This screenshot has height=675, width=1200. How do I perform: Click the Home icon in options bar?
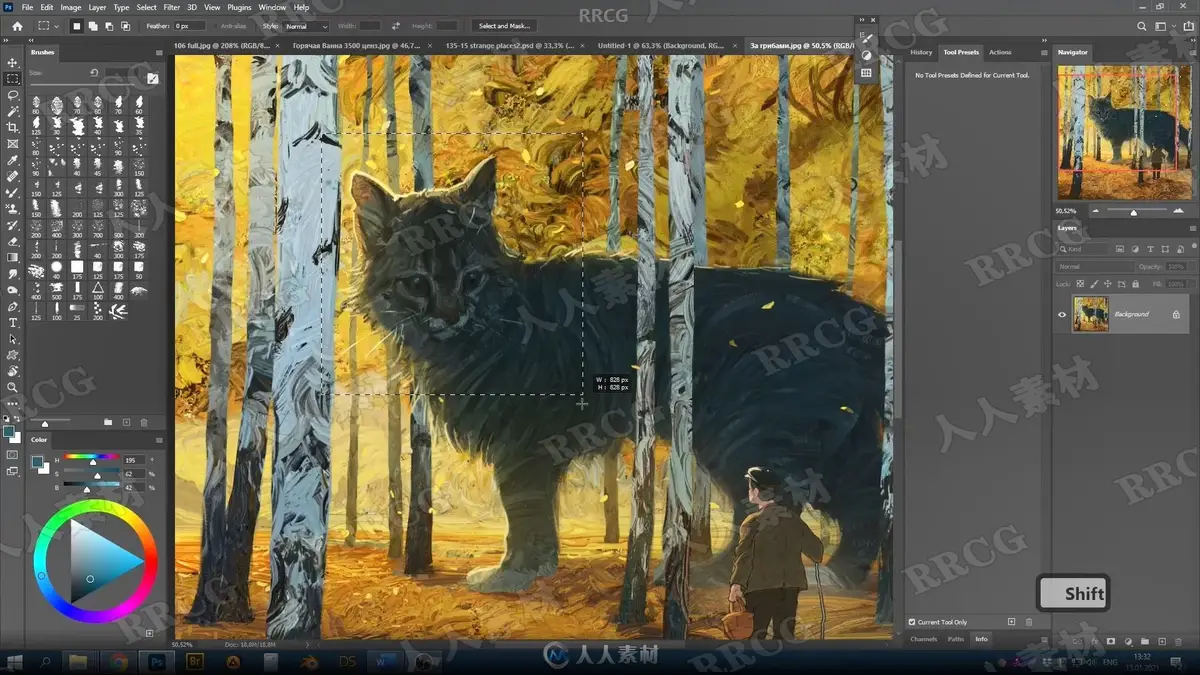coord(17,26)
